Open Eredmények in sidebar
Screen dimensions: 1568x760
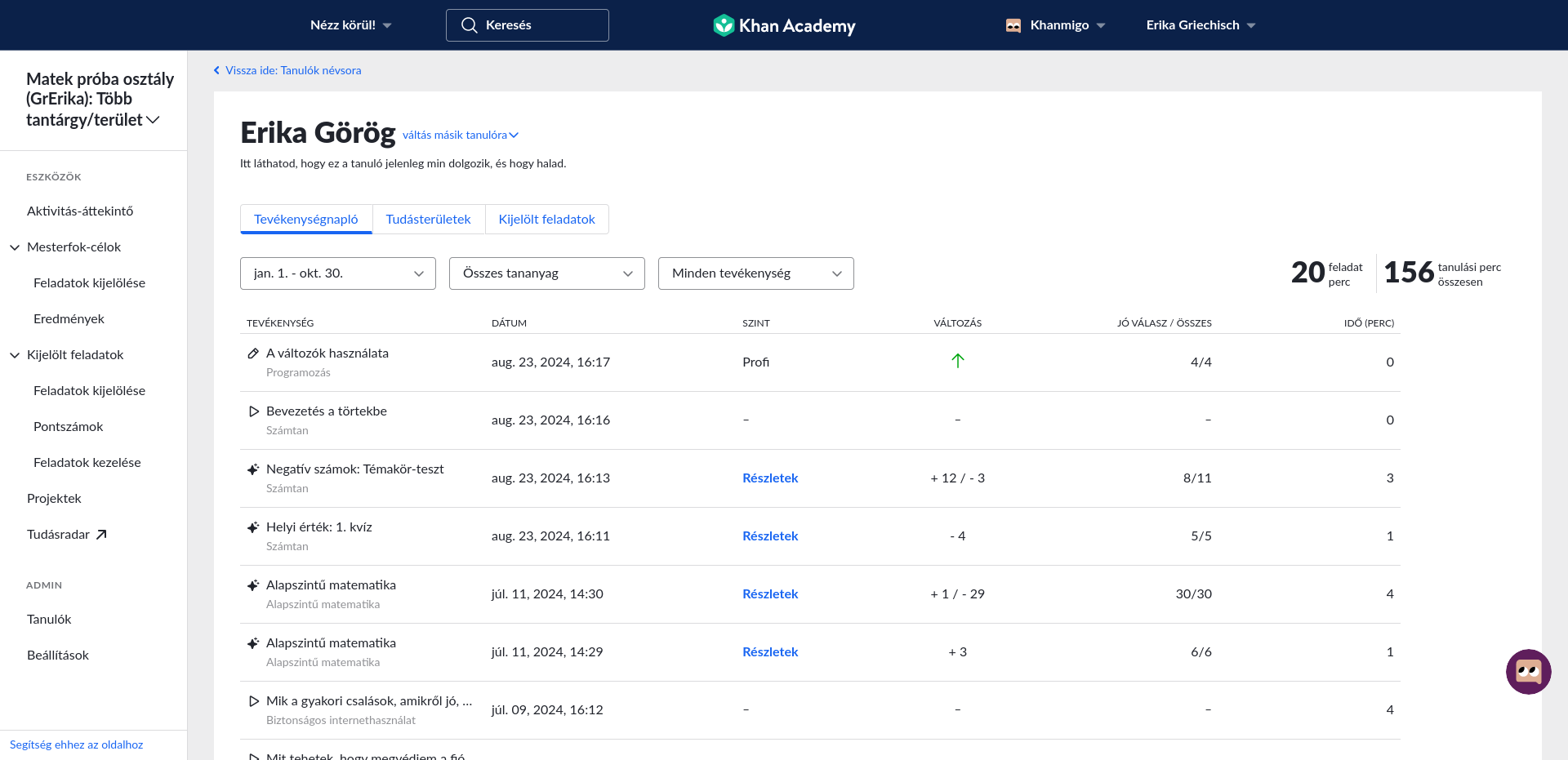69,318
